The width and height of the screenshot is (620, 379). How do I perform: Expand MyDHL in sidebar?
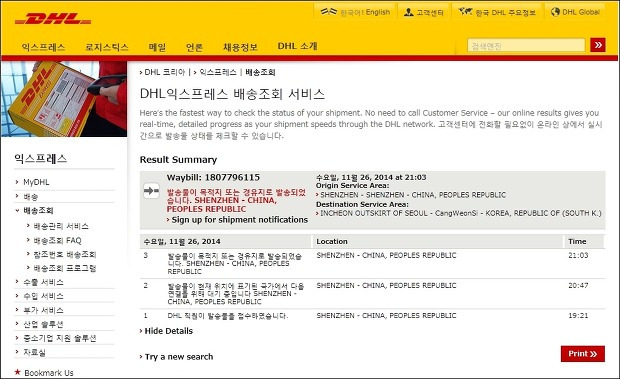point(36,182)
